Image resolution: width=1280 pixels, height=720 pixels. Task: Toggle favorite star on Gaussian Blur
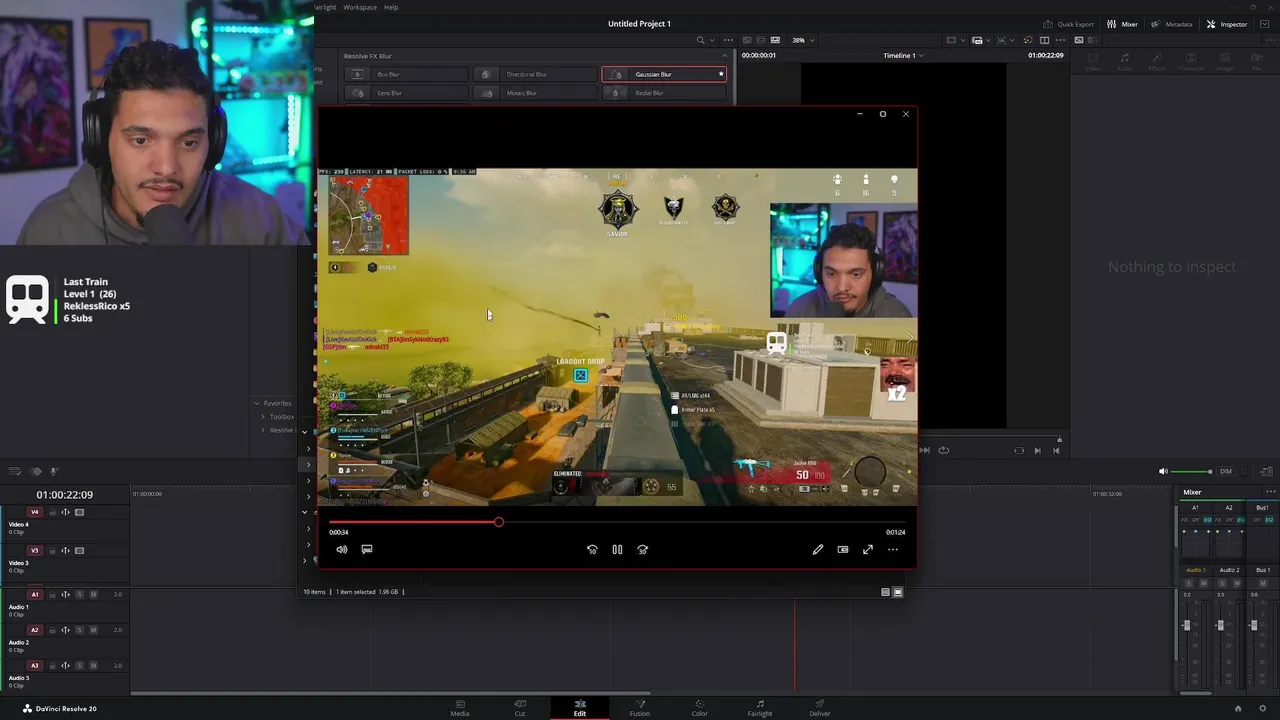coord(720,74)
